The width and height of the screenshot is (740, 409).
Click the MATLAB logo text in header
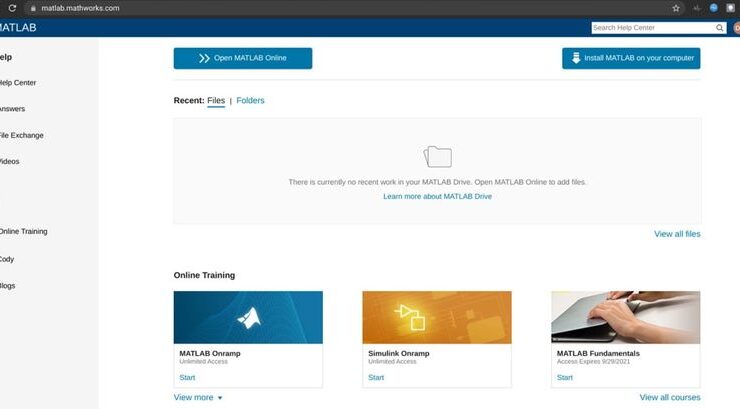18,27
